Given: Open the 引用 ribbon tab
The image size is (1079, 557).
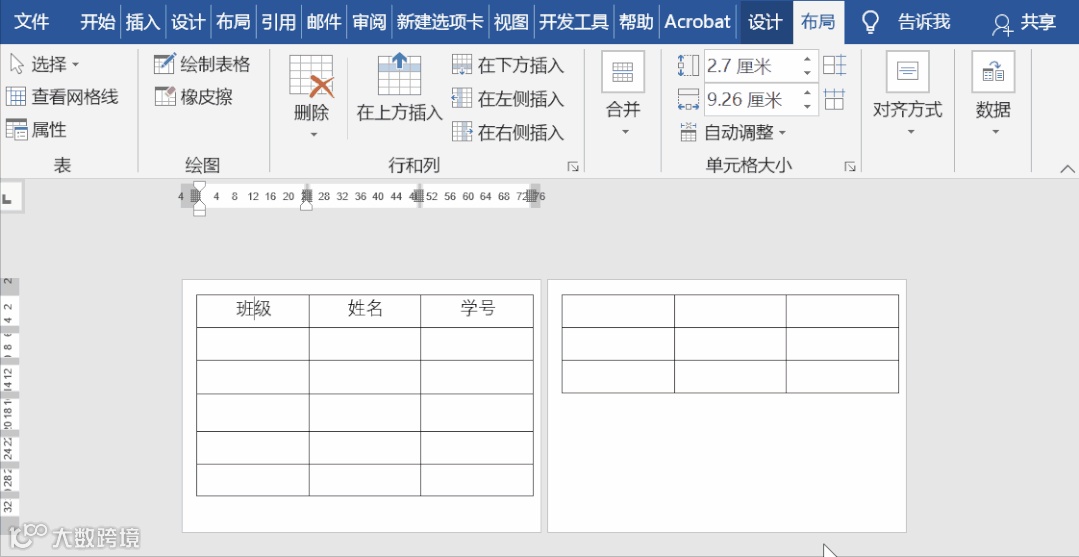Looking at the screenshot, I should tap(278, 22).
